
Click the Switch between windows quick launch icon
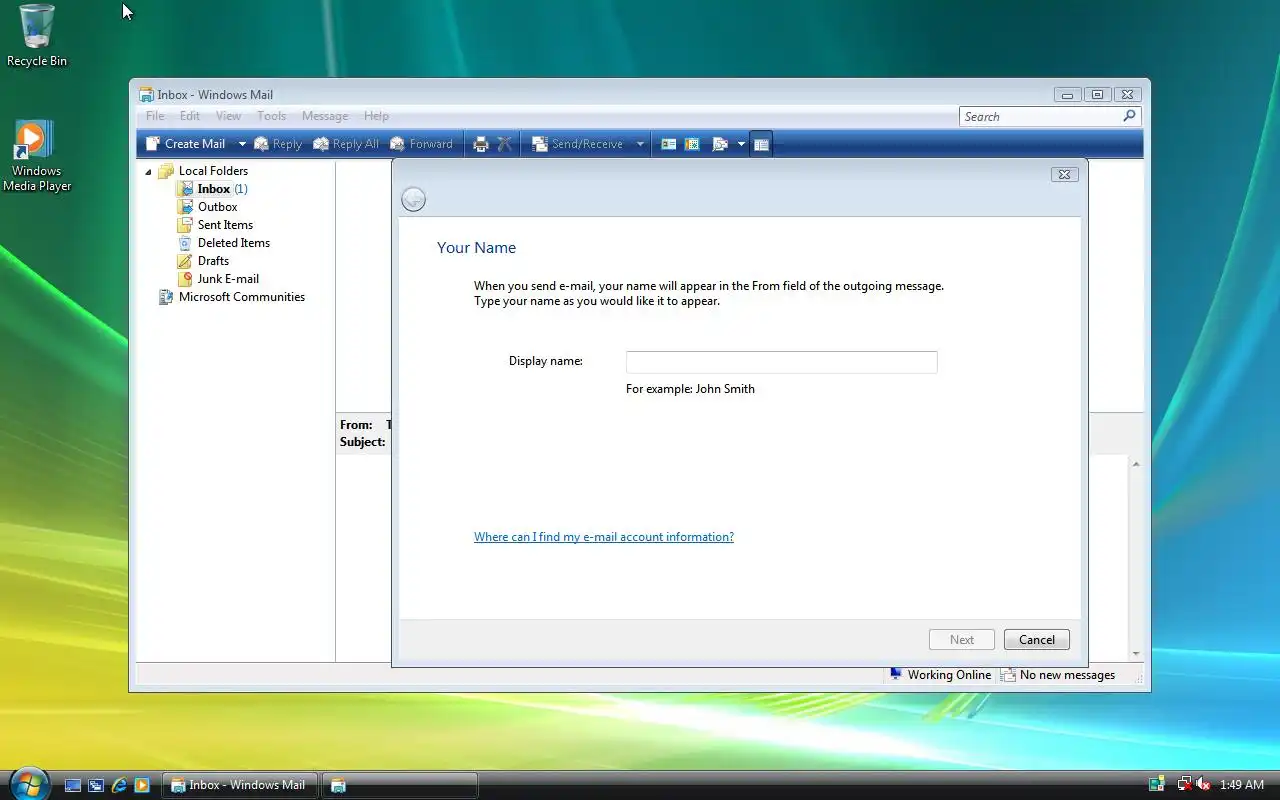[x=96, y=785]
